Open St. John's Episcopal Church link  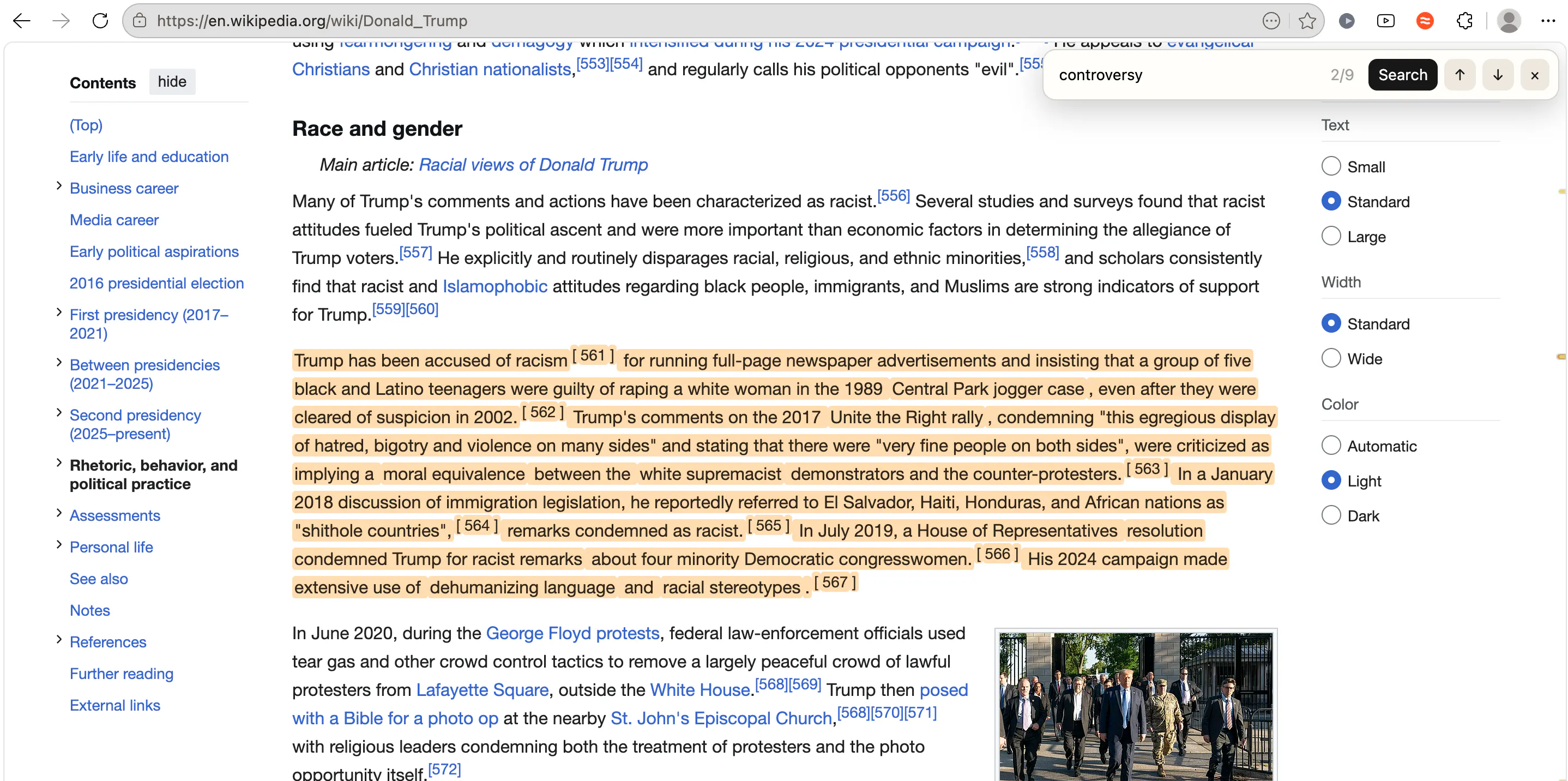click(721, 718)
